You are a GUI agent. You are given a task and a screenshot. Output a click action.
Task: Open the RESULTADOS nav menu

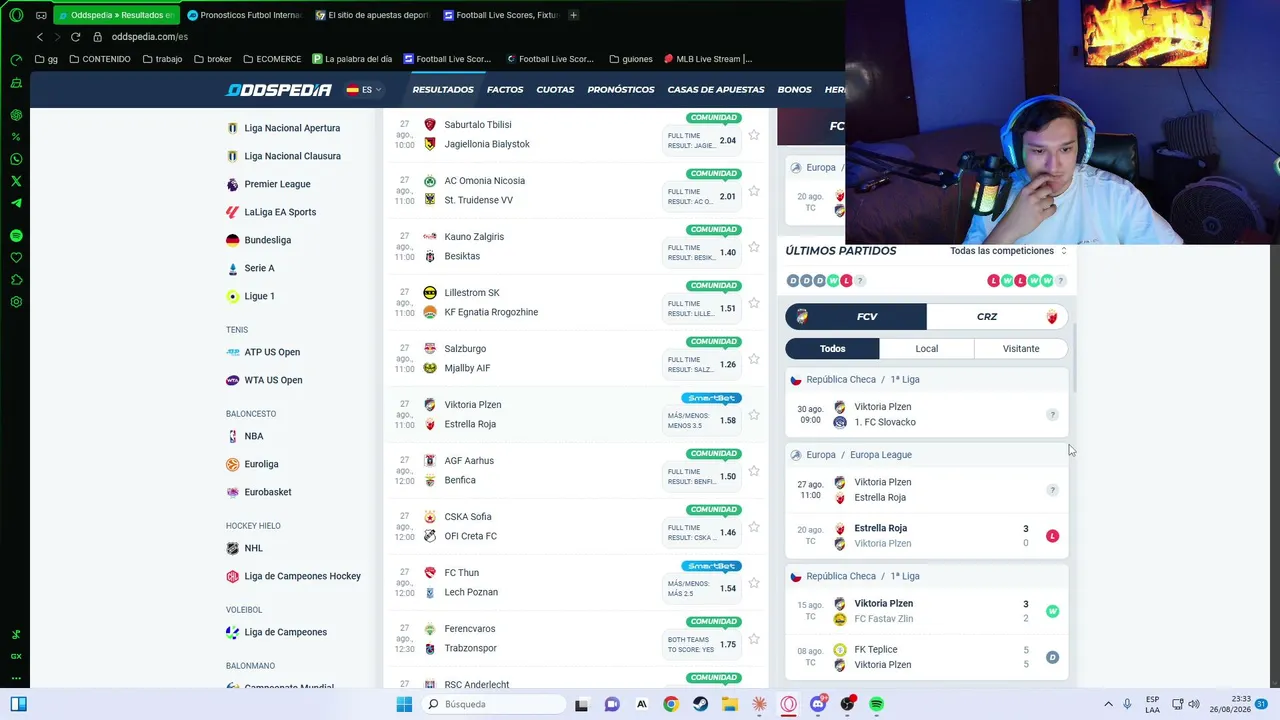click(443, 90)
